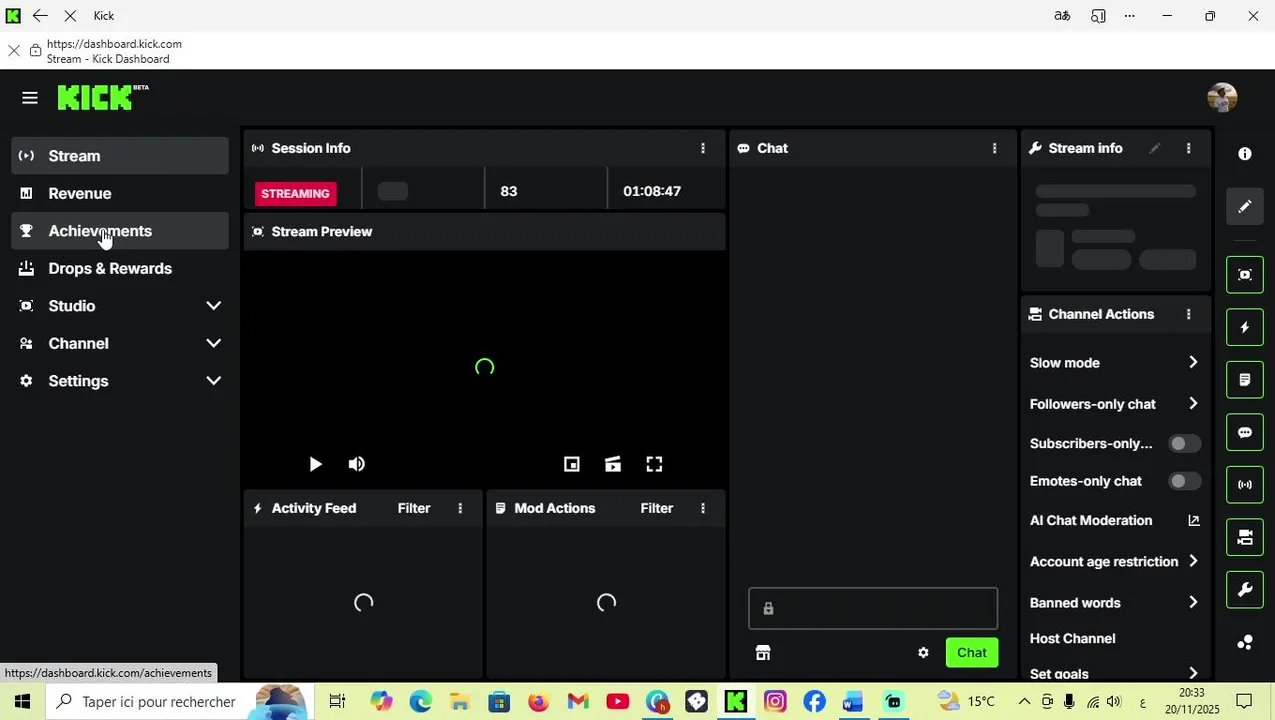Open Stream info options menu

click(1188, 148)
